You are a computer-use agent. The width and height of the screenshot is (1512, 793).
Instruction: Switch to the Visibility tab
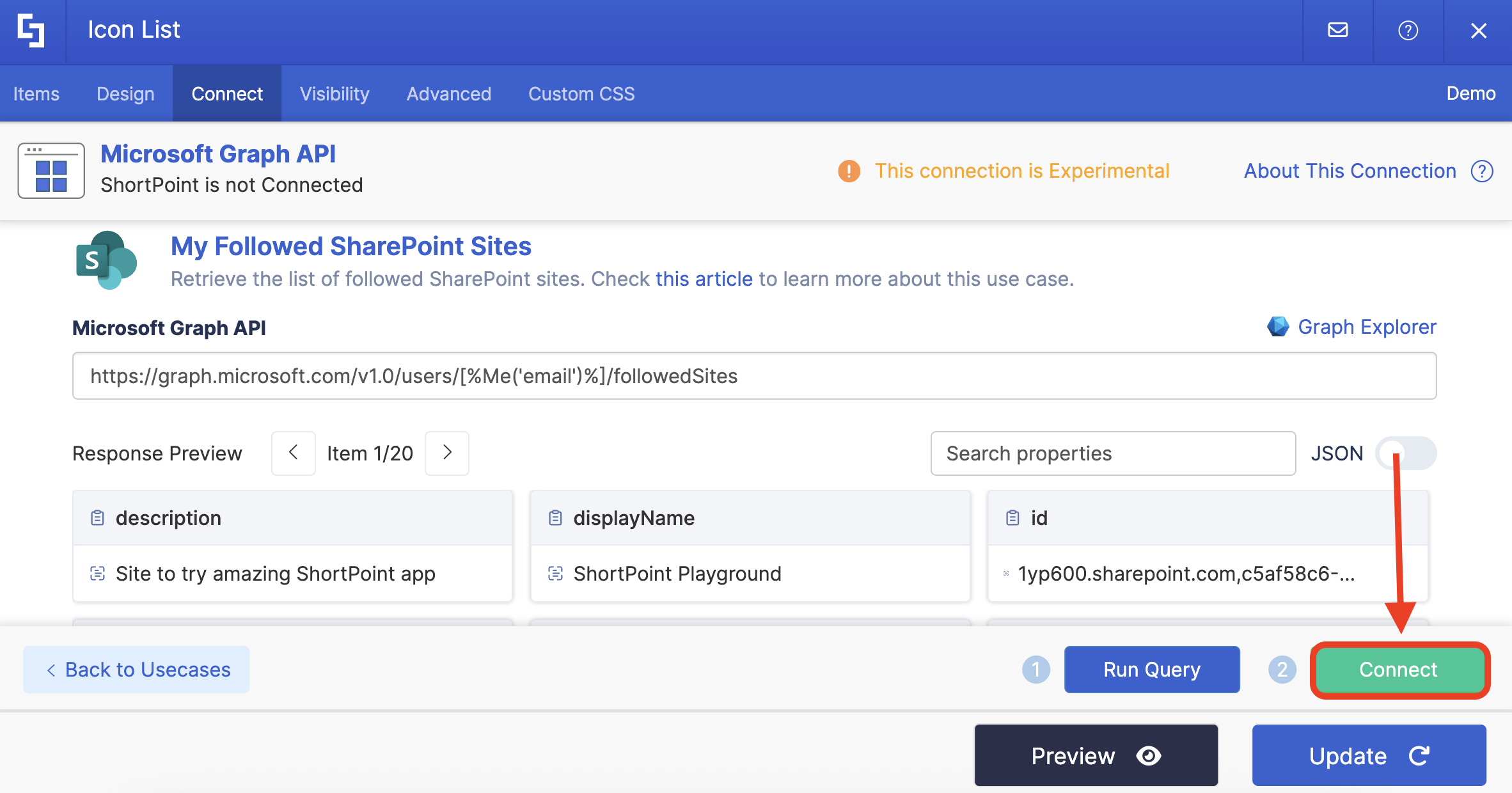click(x=335, y=93)
